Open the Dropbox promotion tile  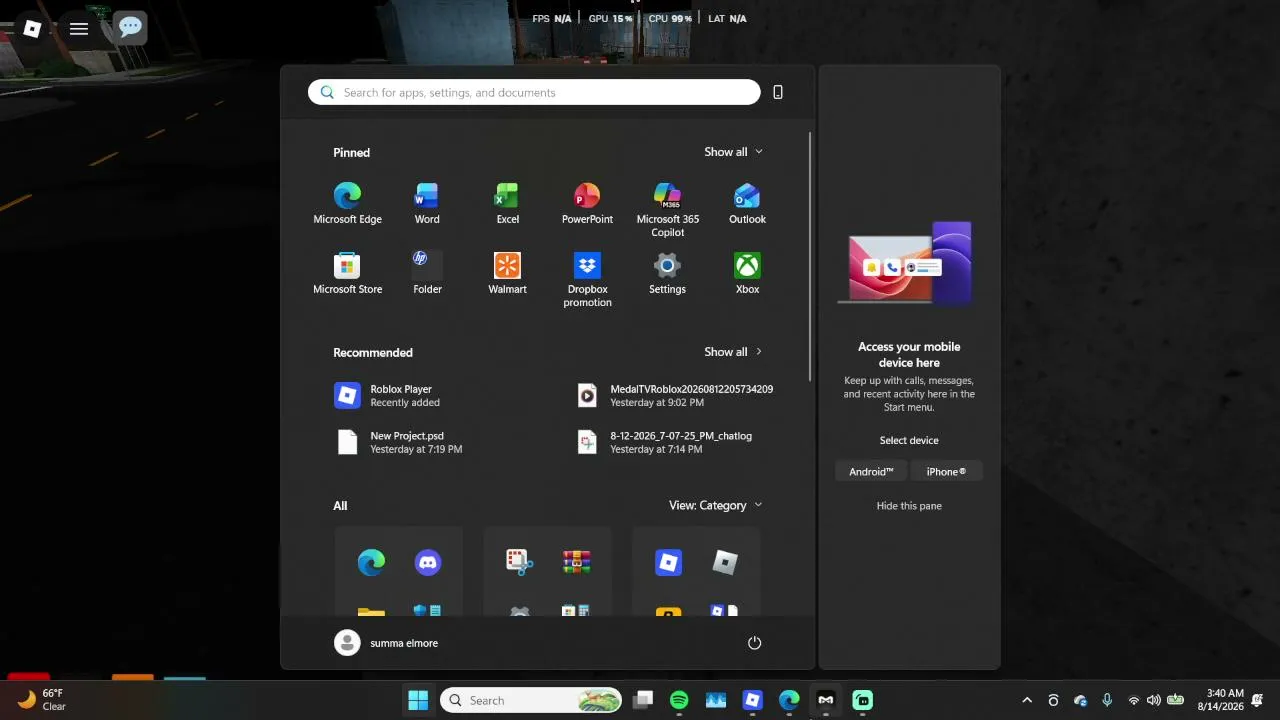pos(587,280)
